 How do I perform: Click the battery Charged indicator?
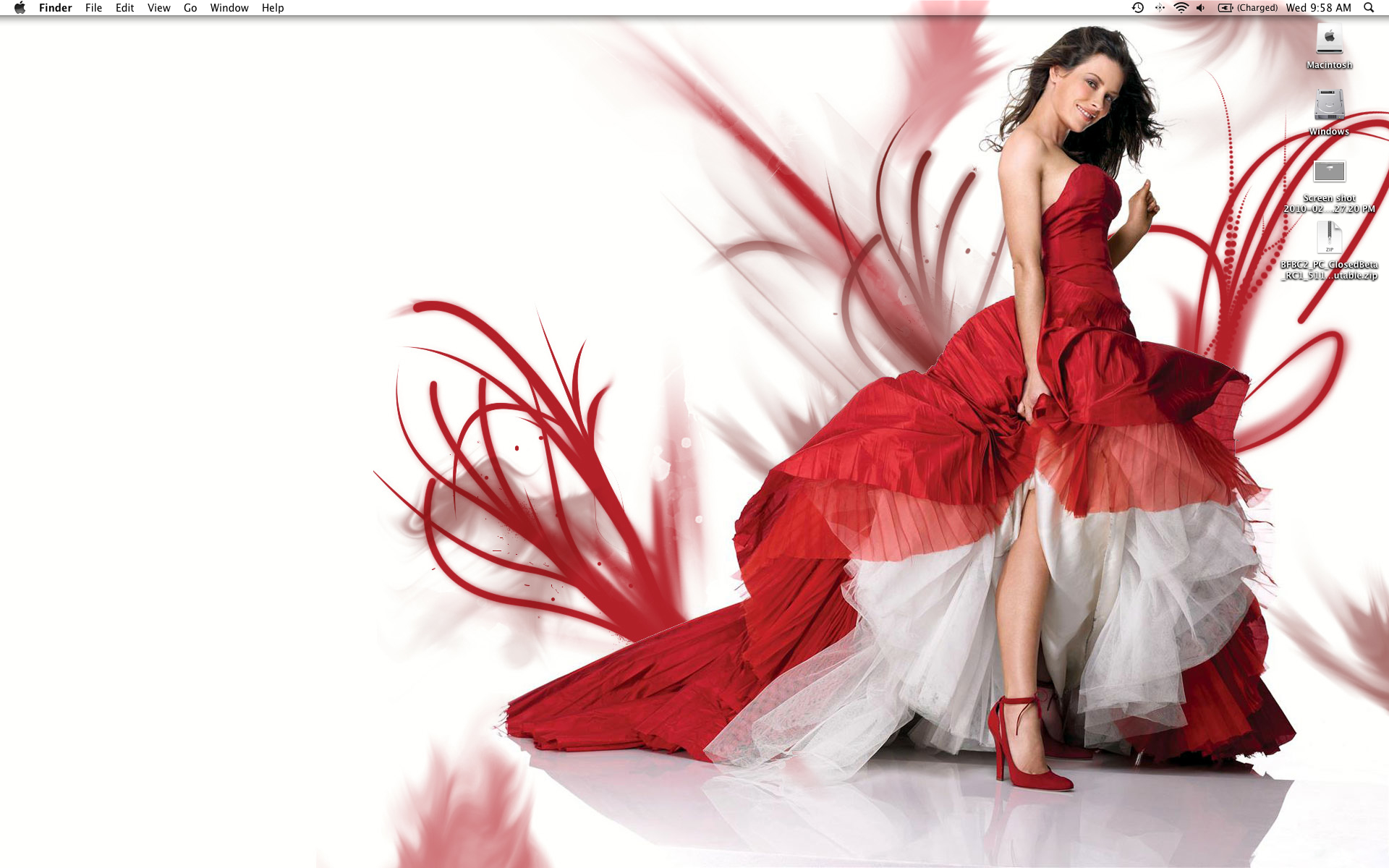click(1248, 8)
